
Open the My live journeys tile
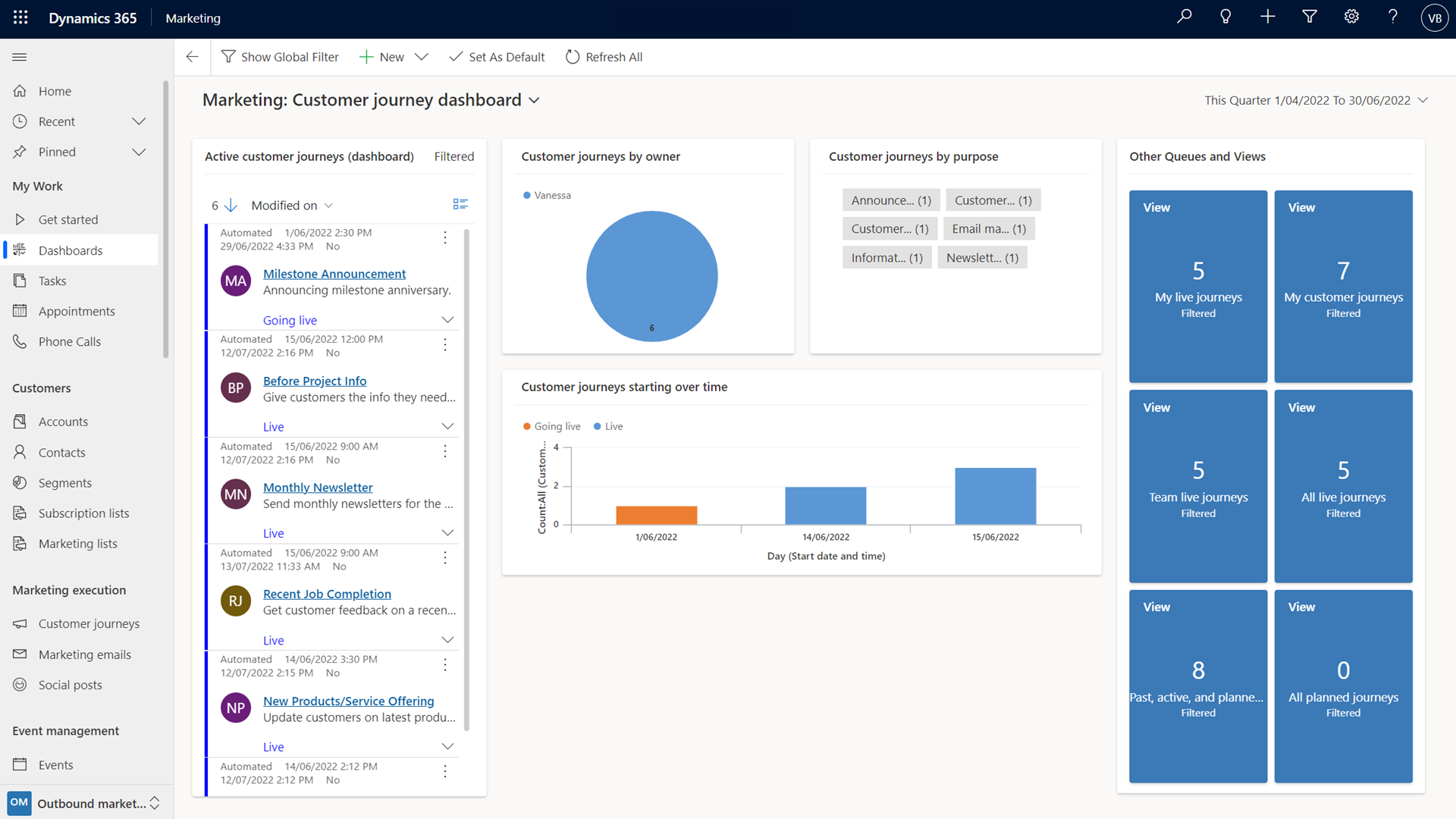click(1197, 286)
